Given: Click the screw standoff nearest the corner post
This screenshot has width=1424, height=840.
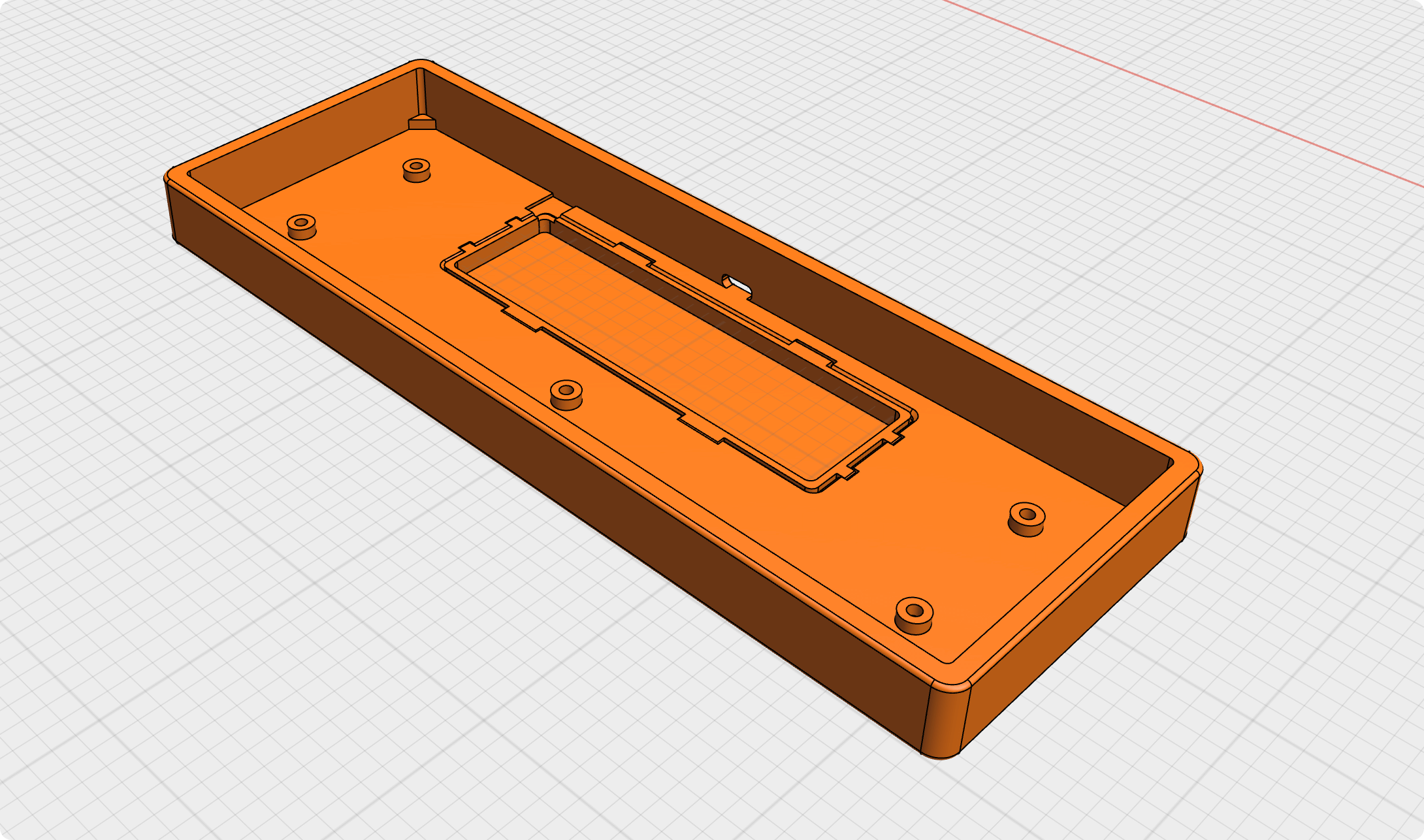Looking at the screenshot, I should tap(416, 170).
